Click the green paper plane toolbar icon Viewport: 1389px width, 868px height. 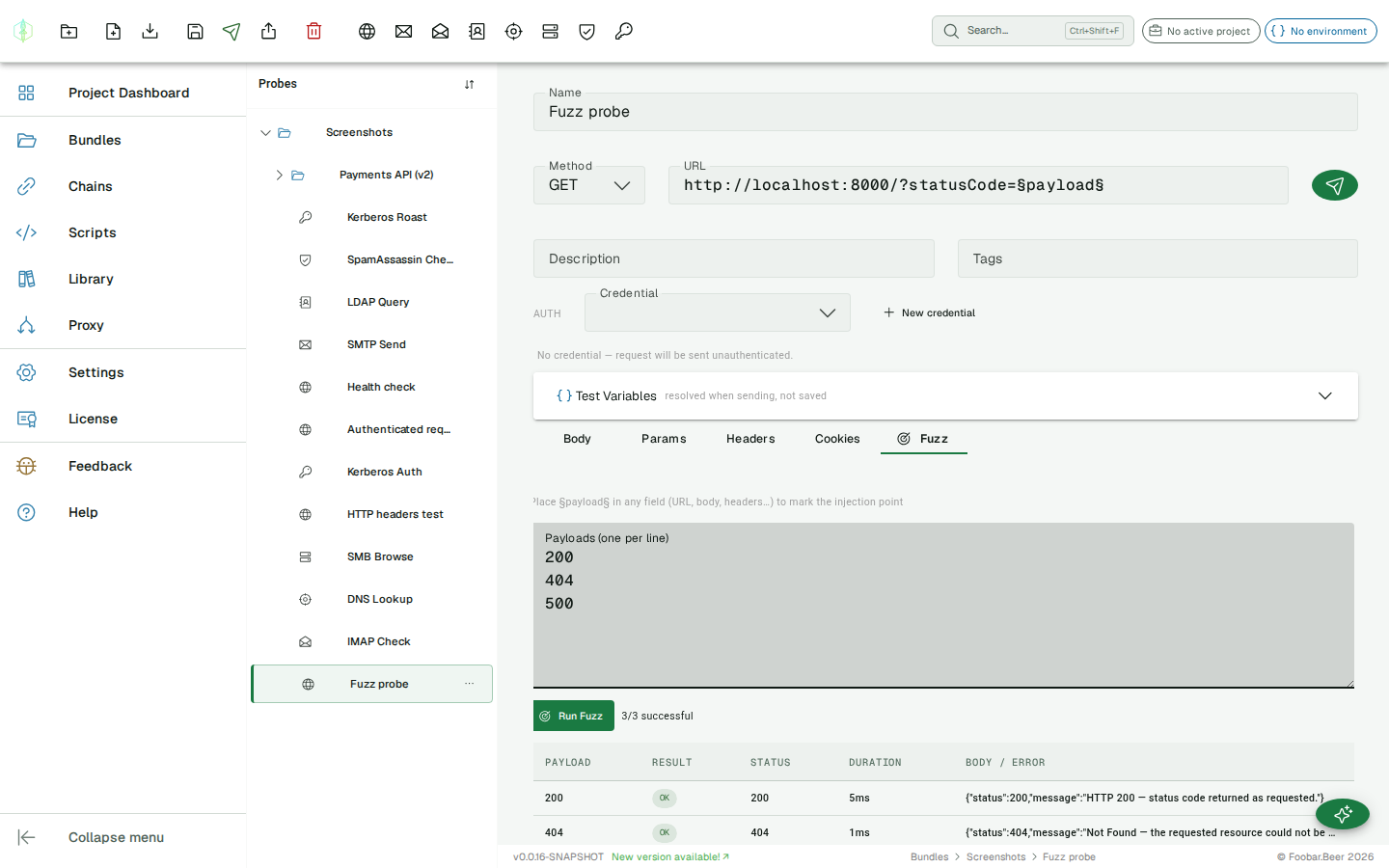pyautogui.click(x=231, y=31)
